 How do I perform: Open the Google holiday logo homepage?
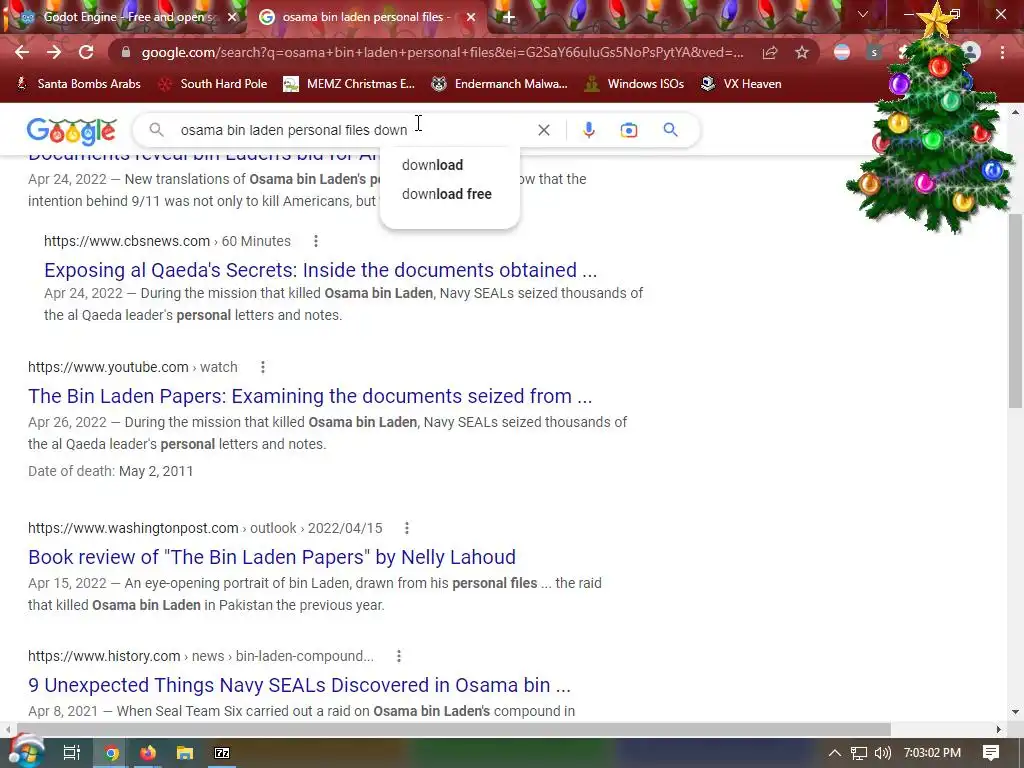click(x=72, y=131)
